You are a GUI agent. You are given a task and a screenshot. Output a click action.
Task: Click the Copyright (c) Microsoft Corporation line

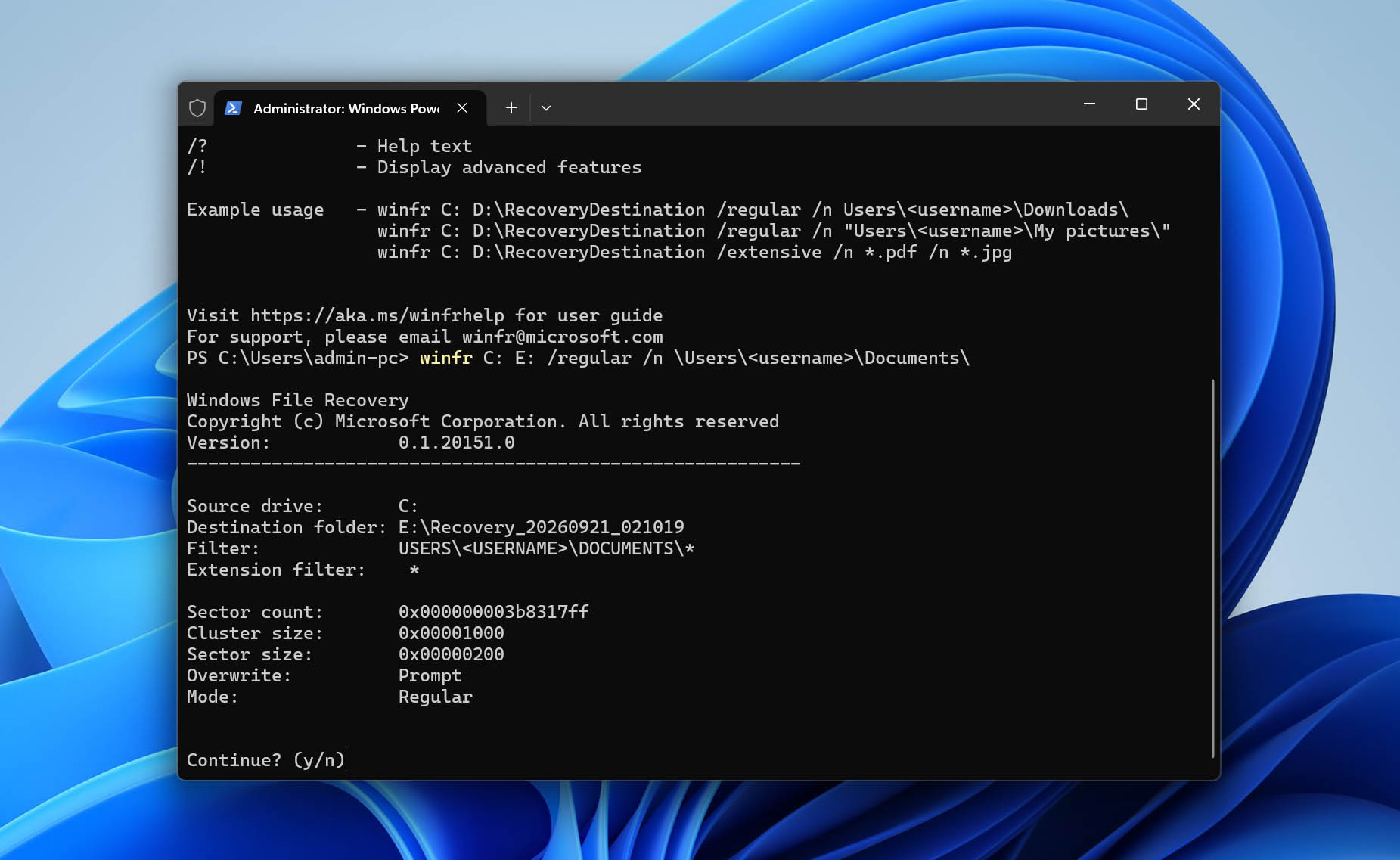tap(483, 421)
